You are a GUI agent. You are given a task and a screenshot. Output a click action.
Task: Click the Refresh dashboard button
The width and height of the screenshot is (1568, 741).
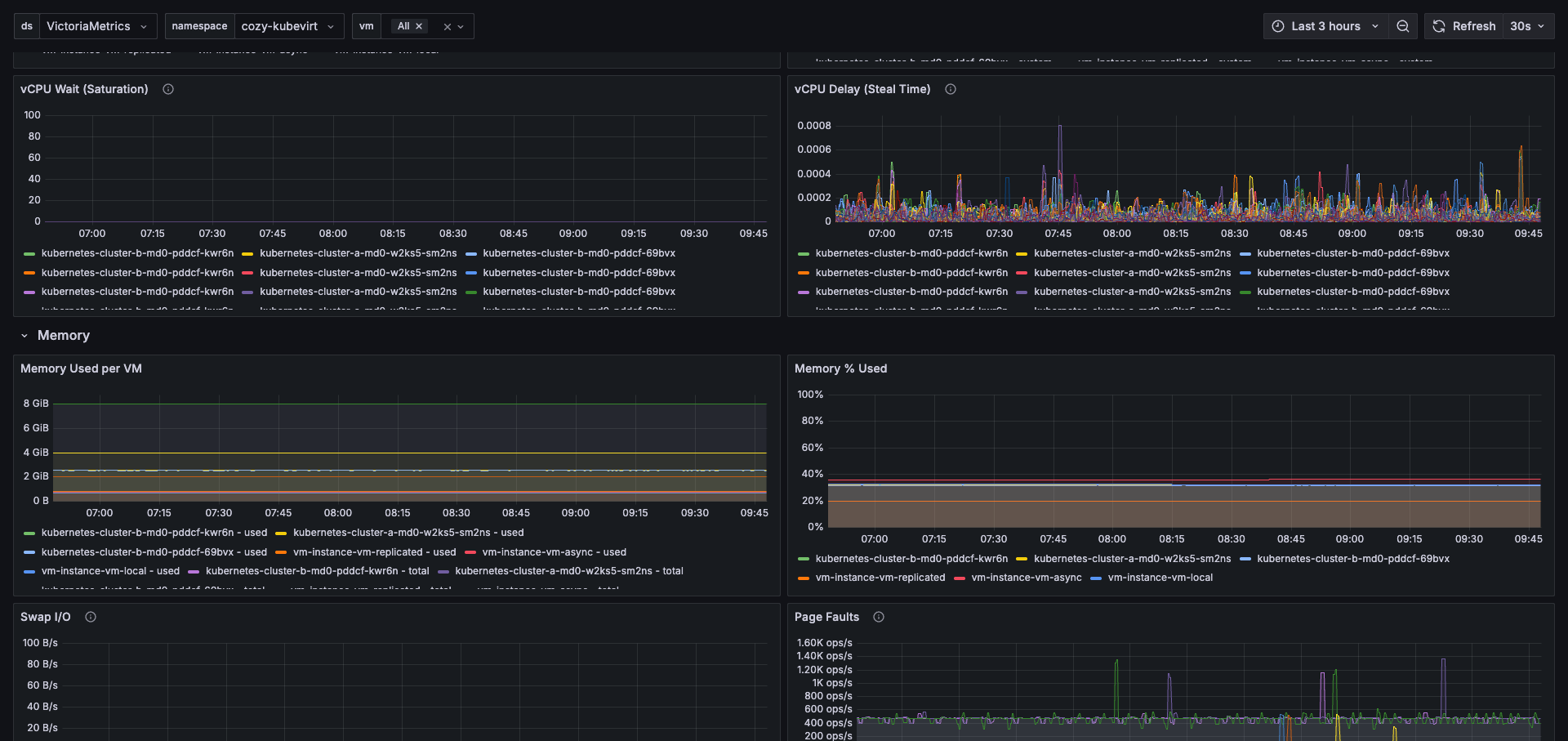(x=1464, y=26)
